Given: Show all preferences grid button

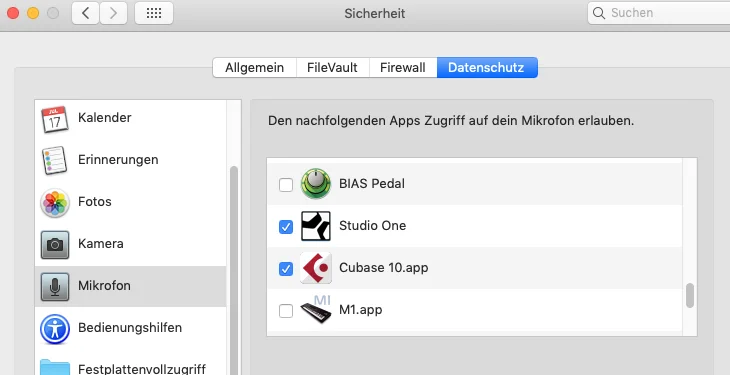Looking at the screenshot, I should pyautogui.click(x=154, y=13).
